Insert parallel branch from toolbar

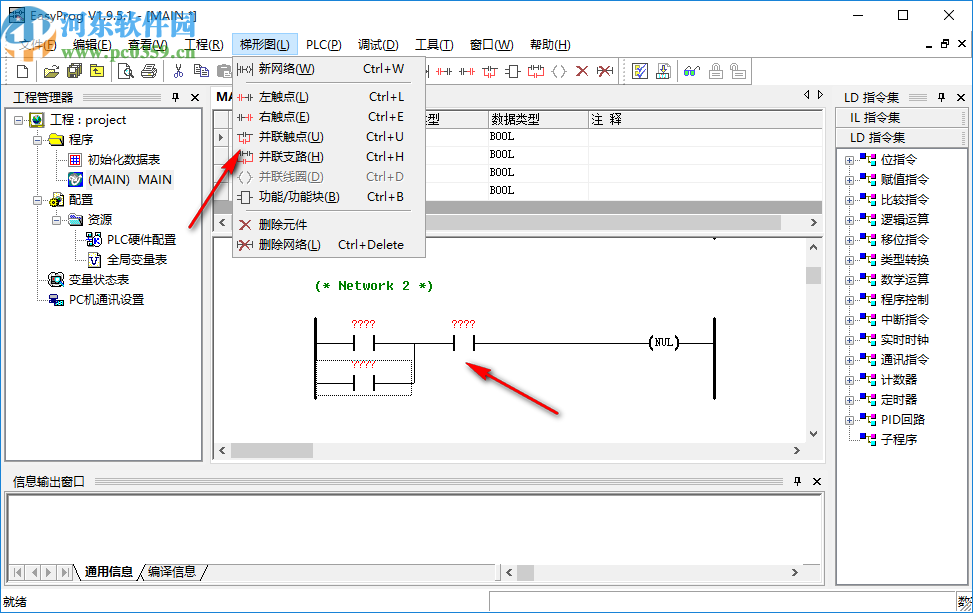coord(536,72)
